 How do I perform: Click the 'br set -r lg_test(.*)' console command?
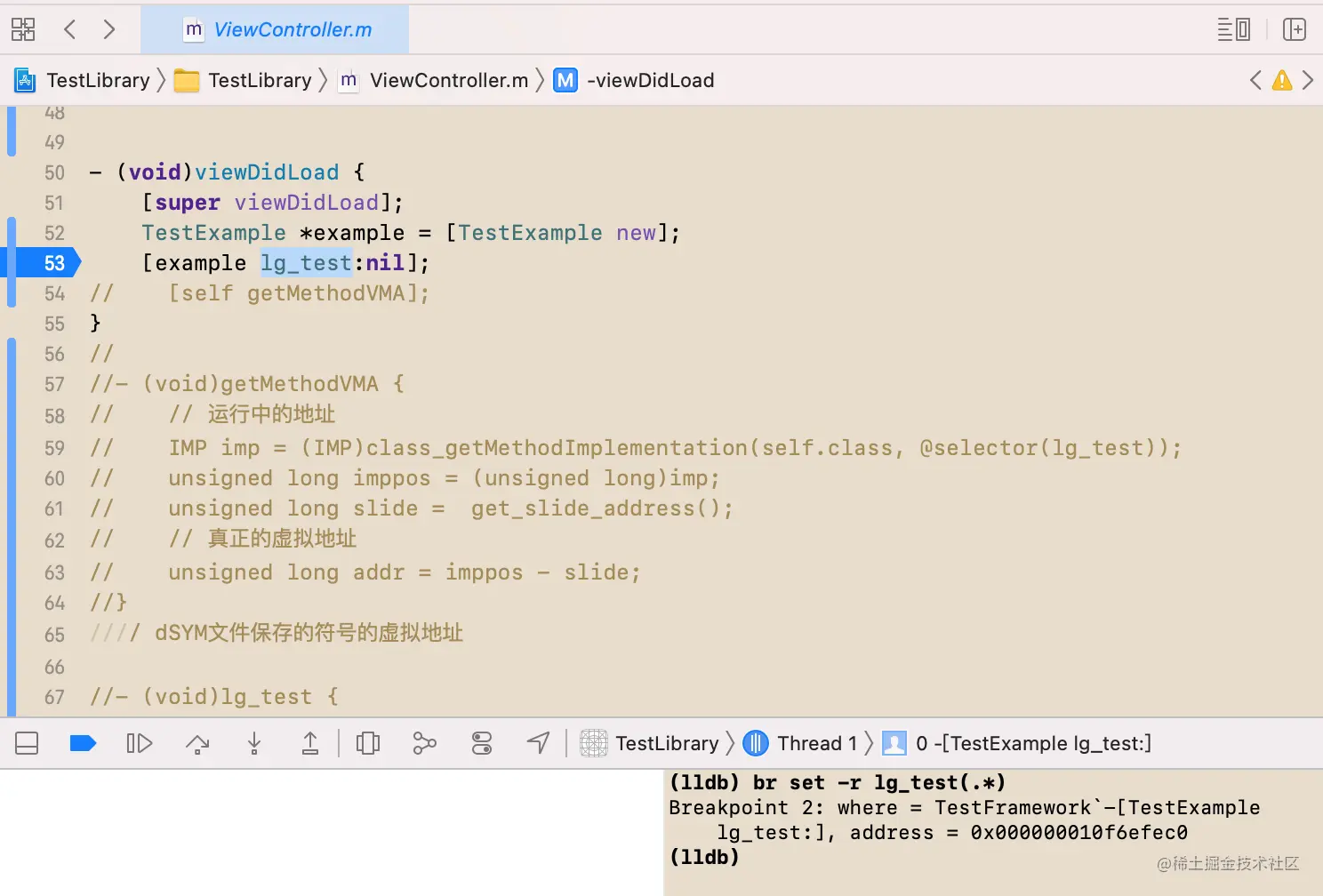tap(879, 783)
